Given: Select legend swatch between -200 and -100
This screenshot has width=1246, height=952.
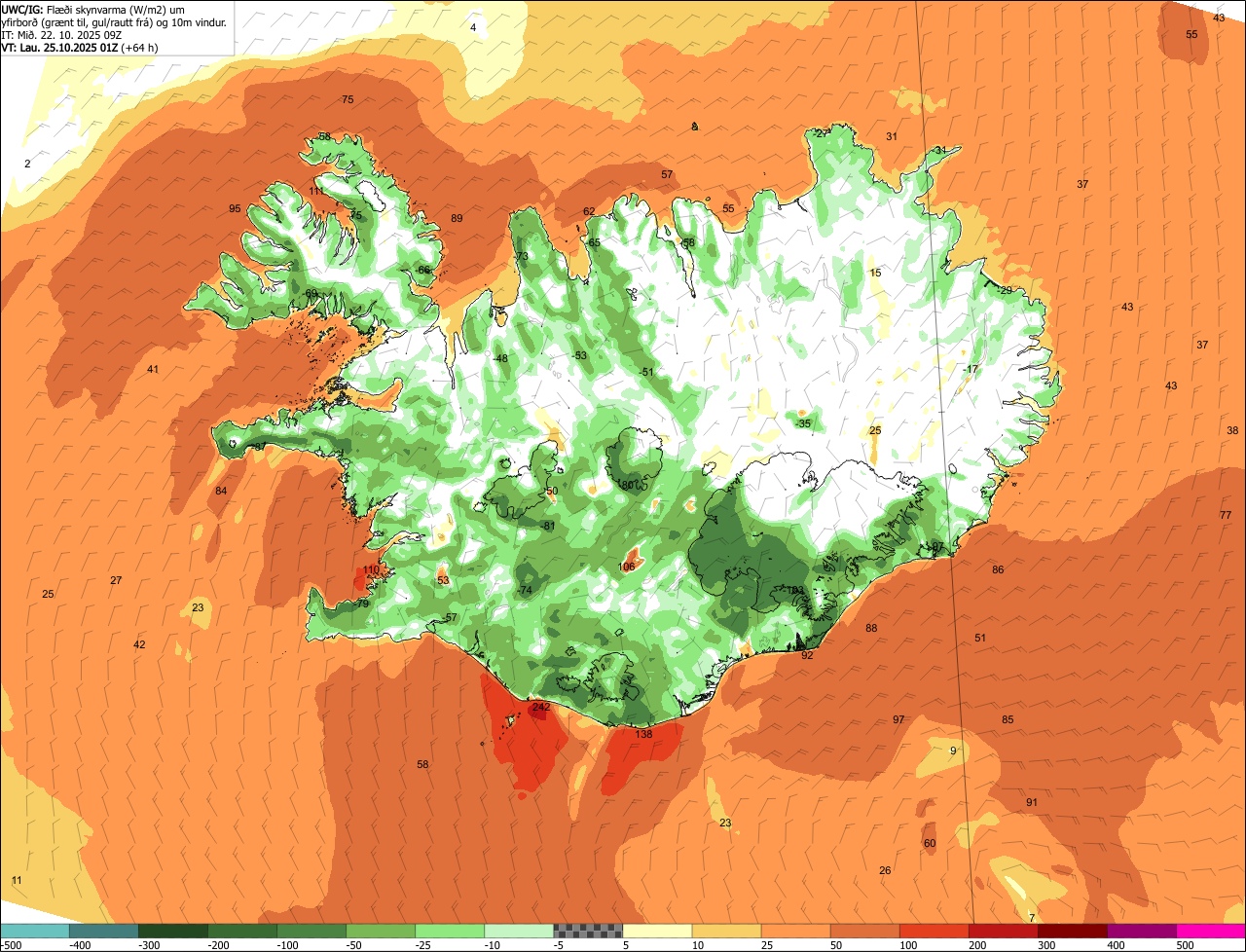Looking at the screenshot, I should [x=242, y=931].
